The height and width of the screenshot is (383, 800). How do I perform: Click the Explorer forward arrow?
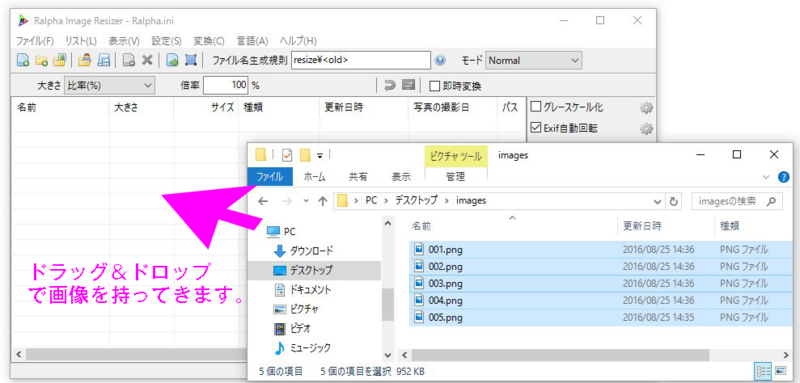pos(287,201)
